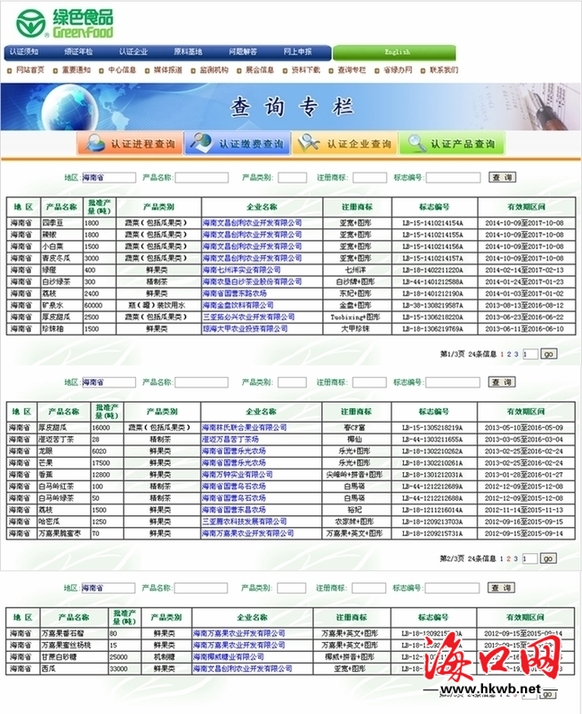Viewport: 582px width, 714px height.
Task: Select the 矿泉水 product cell
Action: (x=62, y=305)
